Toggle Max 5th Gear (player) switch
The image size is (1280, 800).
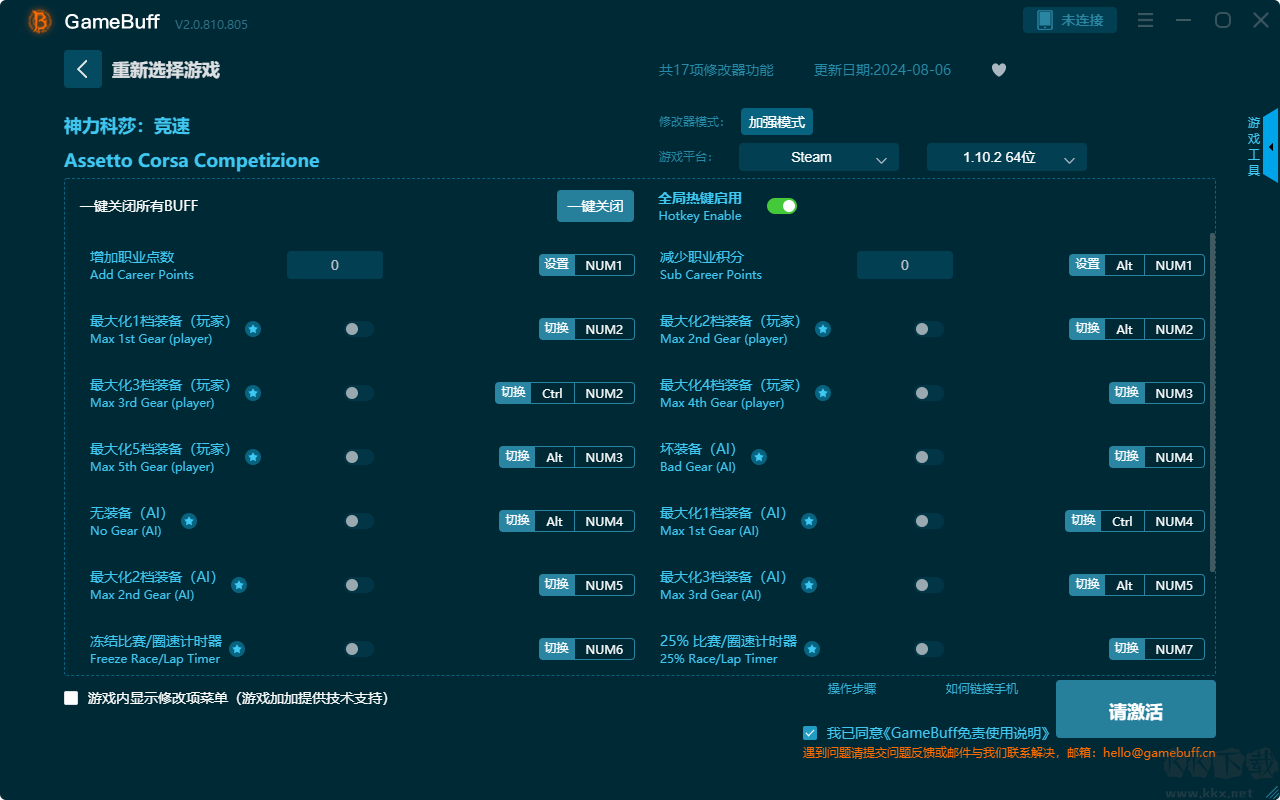359,457
